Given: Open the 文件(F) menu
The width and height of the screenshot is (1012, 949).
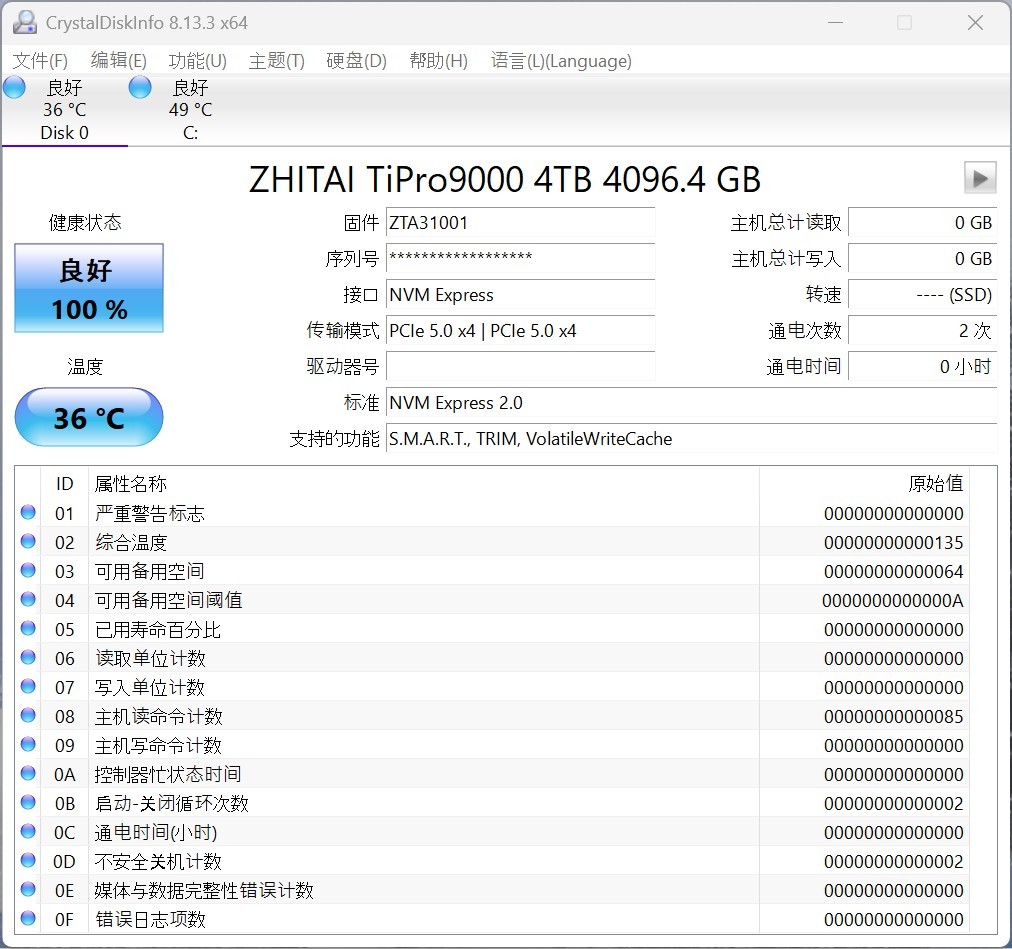Looking at the screenshot, I should 40,61.
